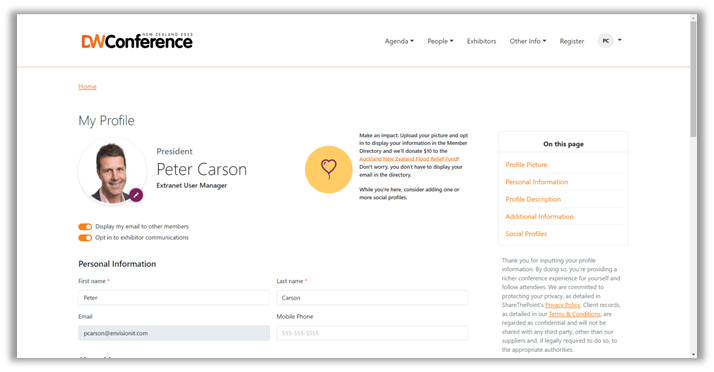Click the scrollbar up arrow
714x372 pixels.
(x=693, y=18)
